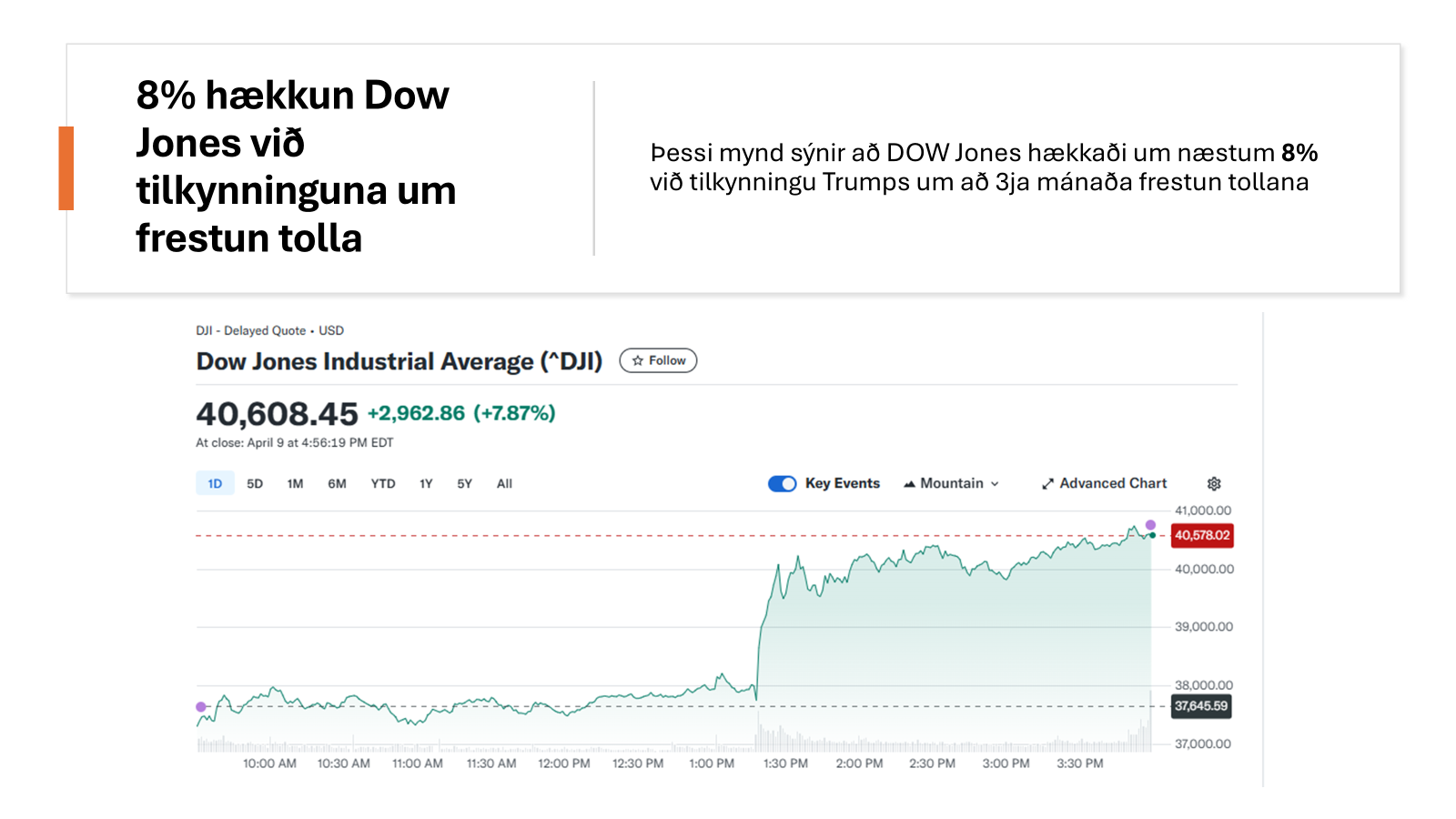
Task: Show All time range
Action: tap(504, 484)
